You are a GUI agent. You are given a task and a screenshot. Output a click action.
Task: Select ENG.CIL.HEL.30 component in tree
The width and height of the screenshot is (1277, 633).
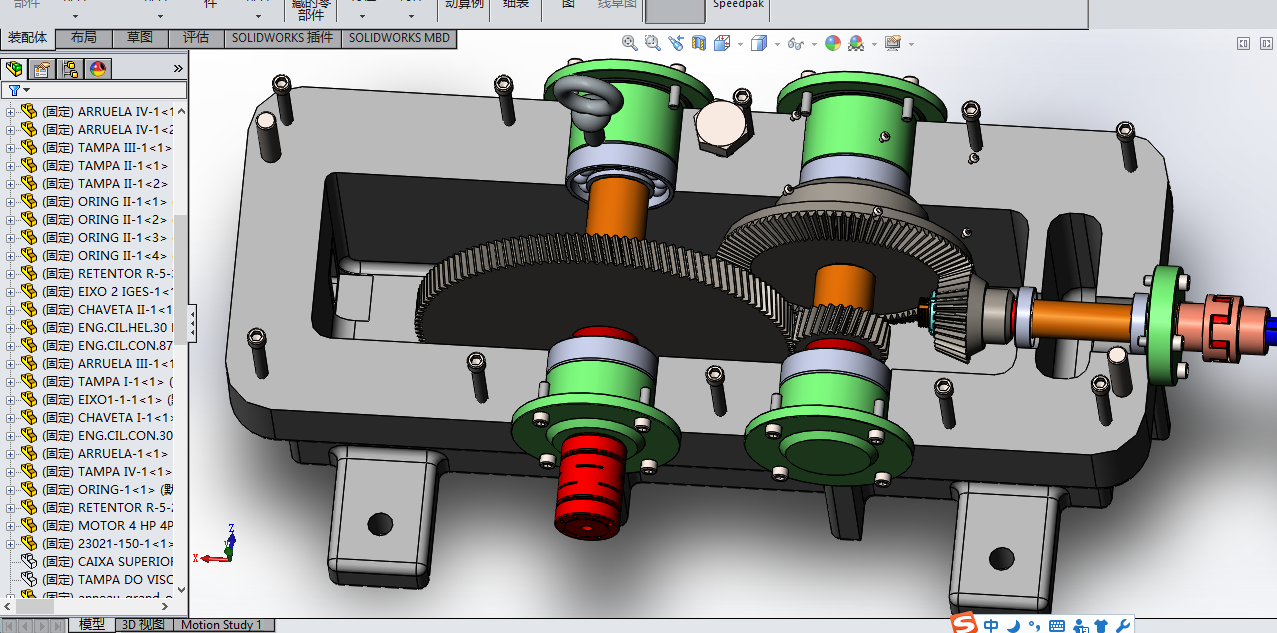tap(125, 328)
